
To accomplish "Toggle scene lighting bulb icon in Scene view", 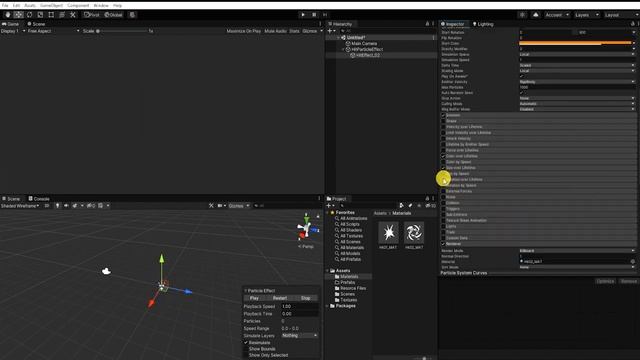I will [x=57, y=206].
